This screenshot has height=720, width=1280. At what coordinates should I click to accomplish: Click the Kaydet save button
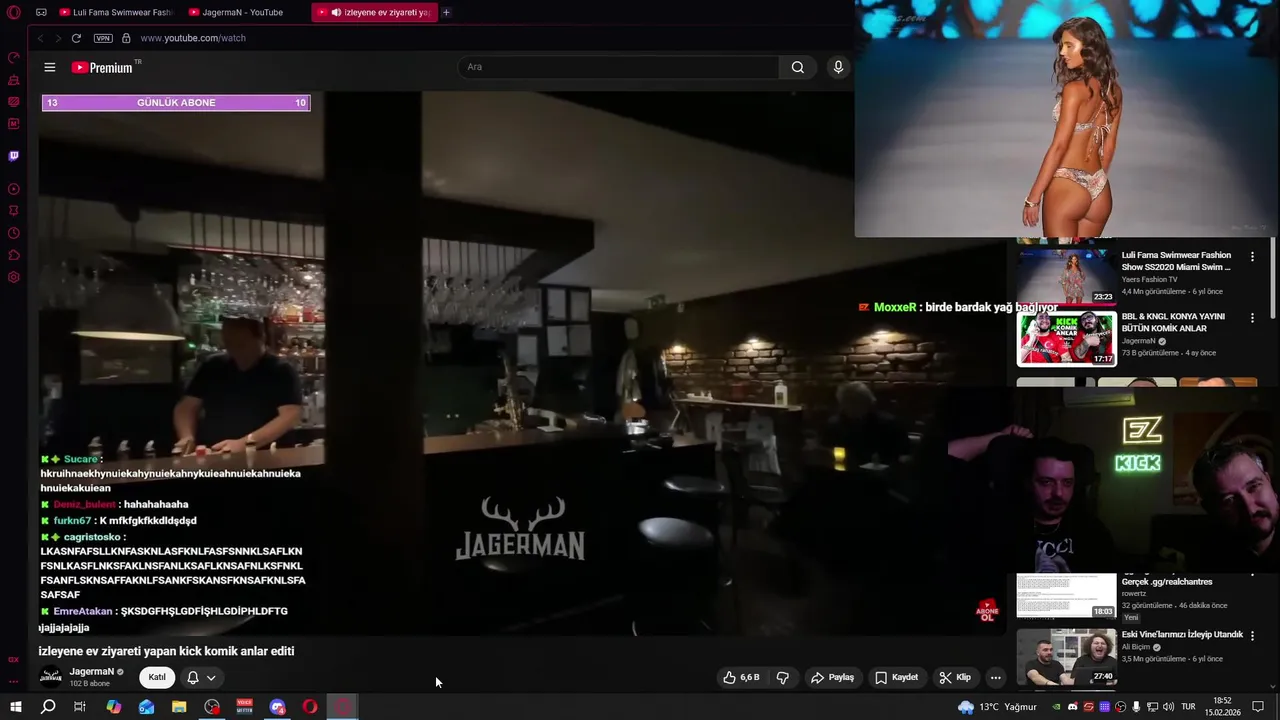pos(896,677)
